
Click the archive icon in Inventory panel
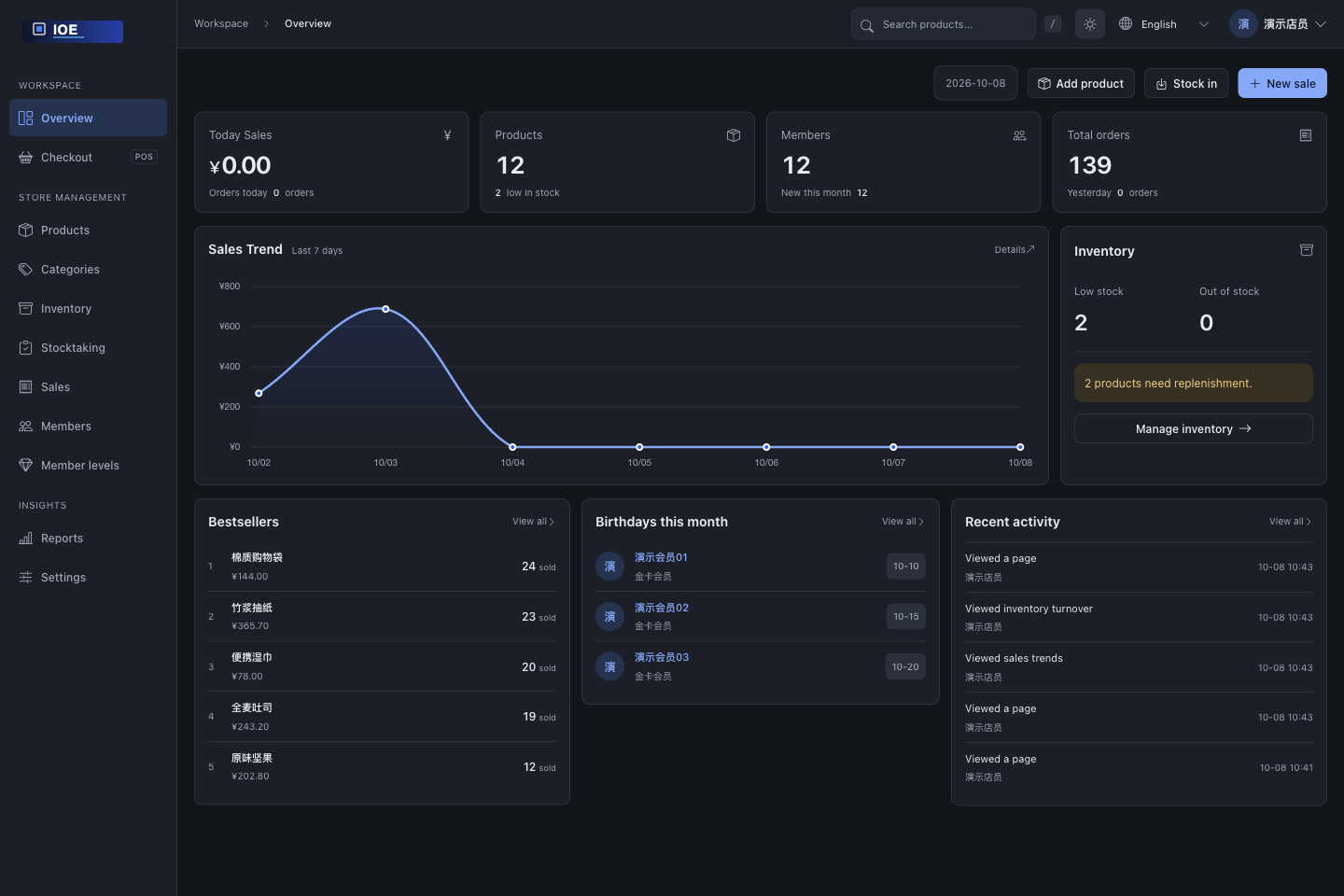1307,250
